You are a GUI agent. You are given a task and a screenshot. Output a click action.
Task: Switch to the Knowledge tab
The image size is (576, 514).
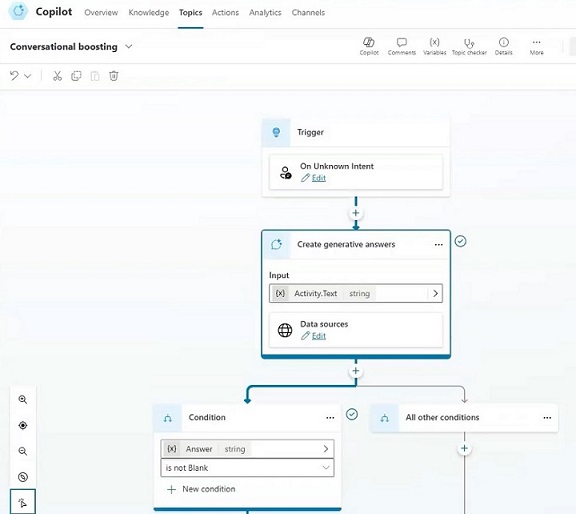pos(149,12)
